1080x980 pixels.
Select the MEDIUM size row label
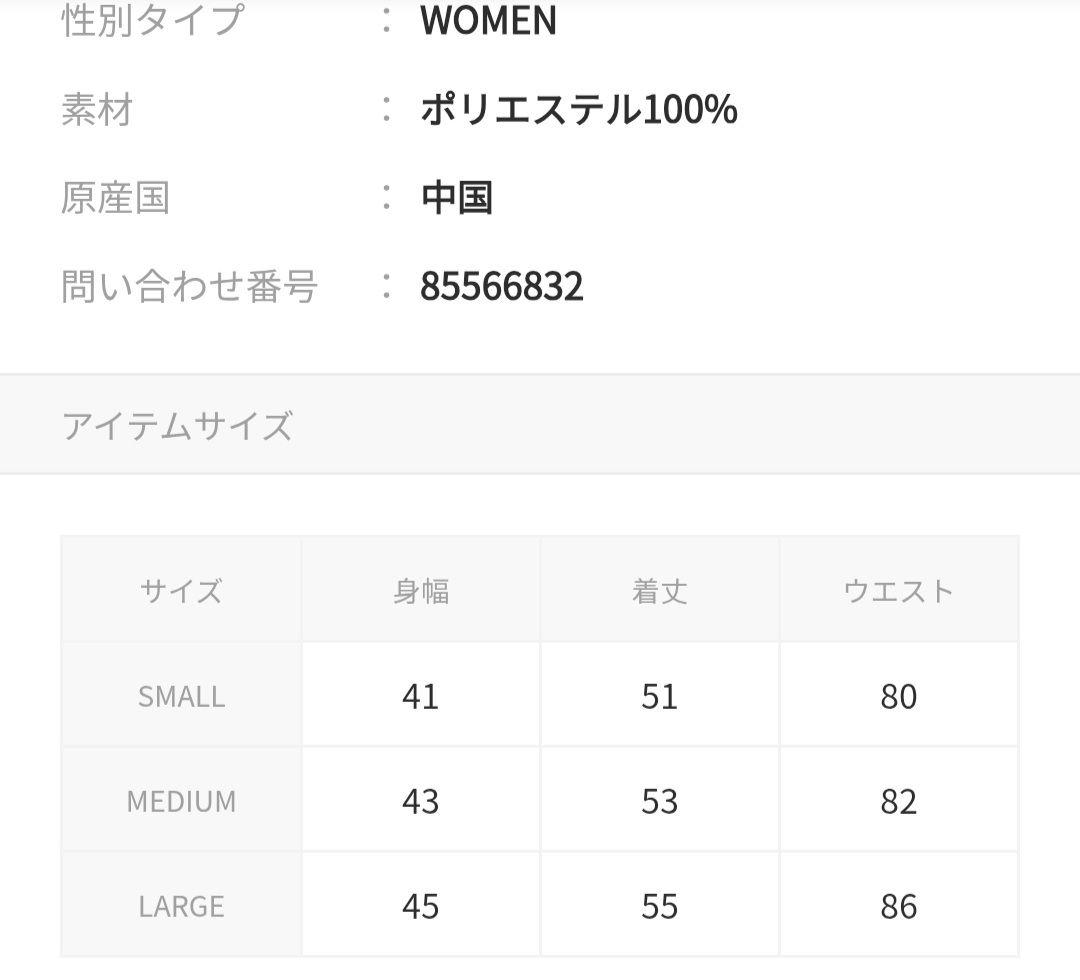coord(181,801)
